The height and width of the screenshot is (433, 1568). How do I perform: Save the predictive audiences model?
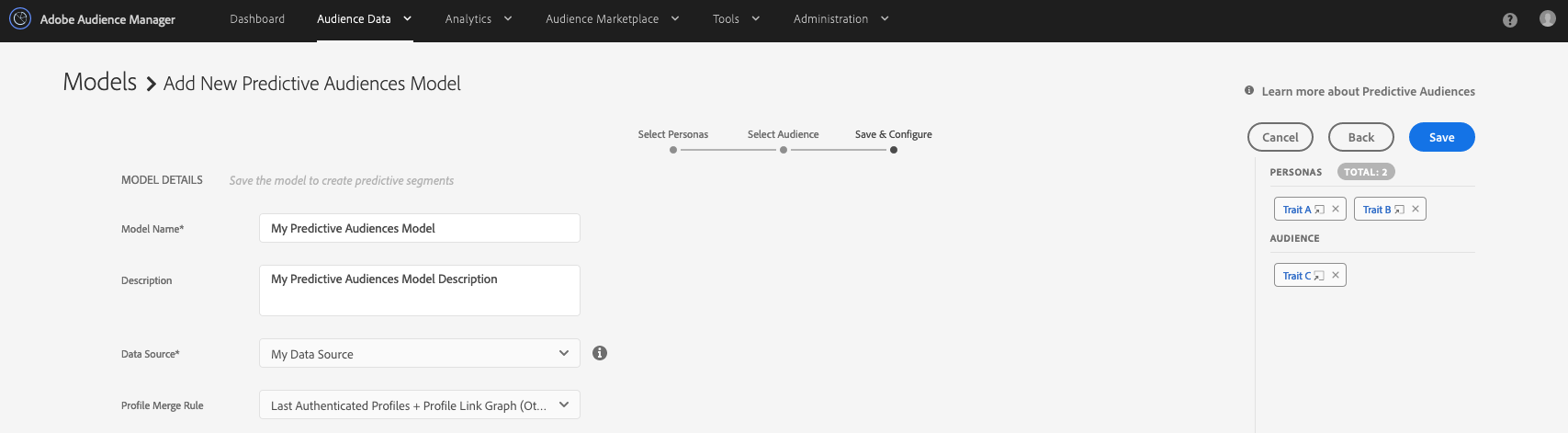[1441, 137]
